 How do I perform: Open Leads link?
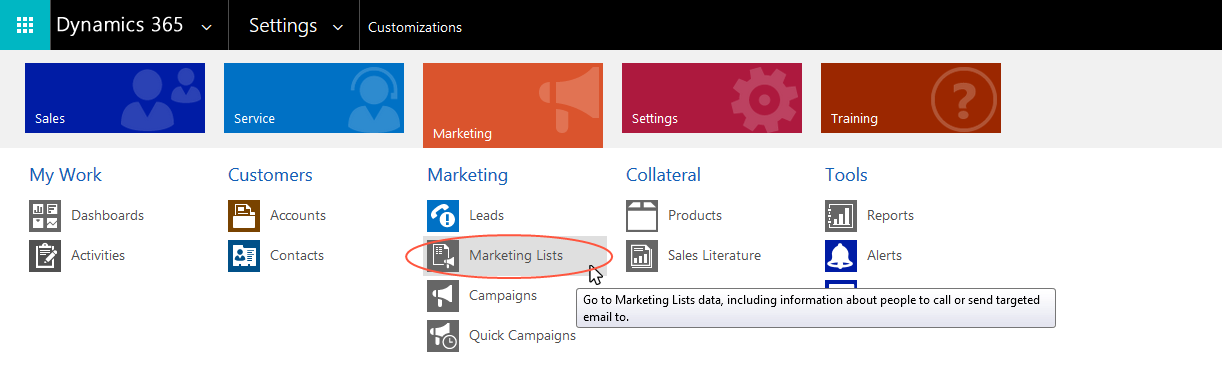coord(487,216)
